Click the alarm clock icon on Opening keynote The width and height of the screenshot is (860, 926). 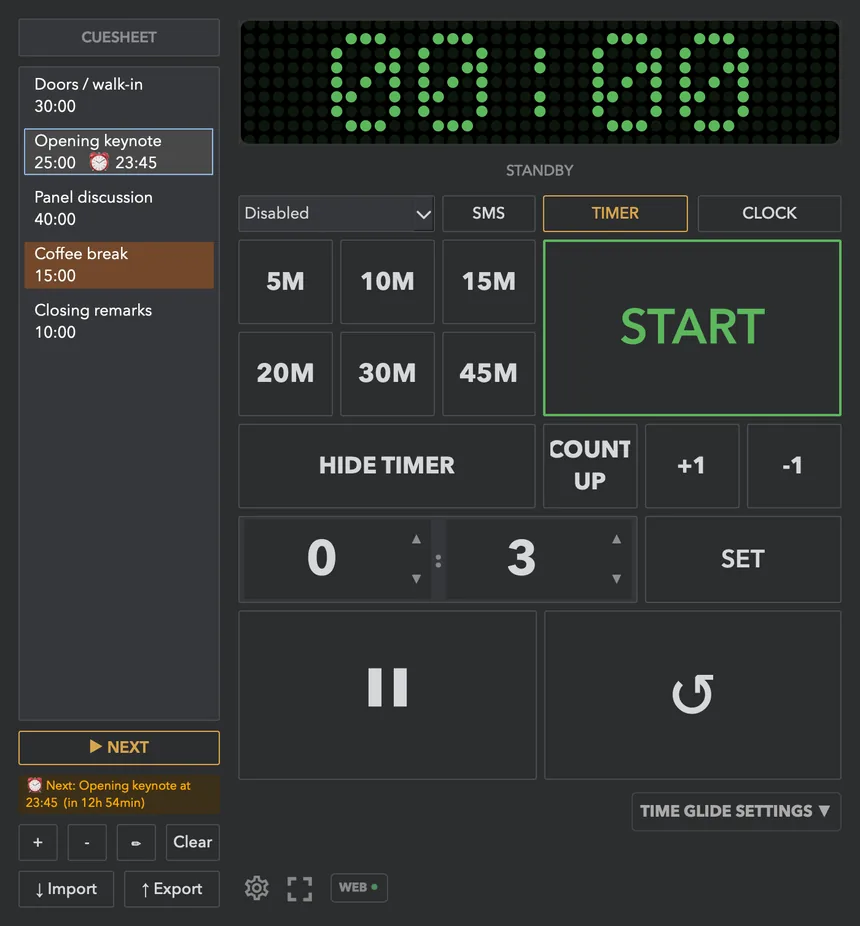pyautogui.click(x=99, y=162)
